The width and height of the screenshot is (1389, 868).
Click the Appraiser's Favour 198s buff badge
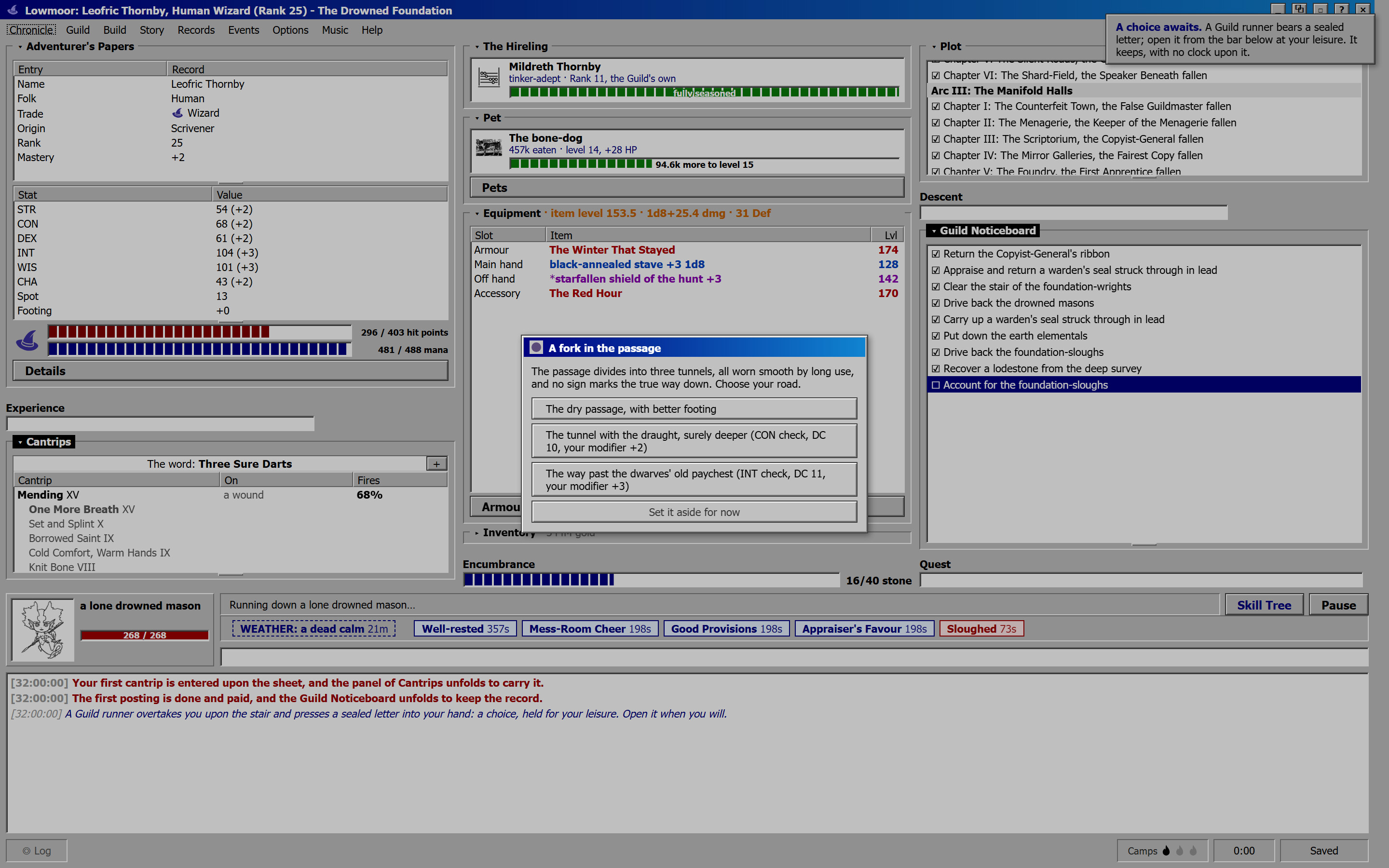pos(864,629)
